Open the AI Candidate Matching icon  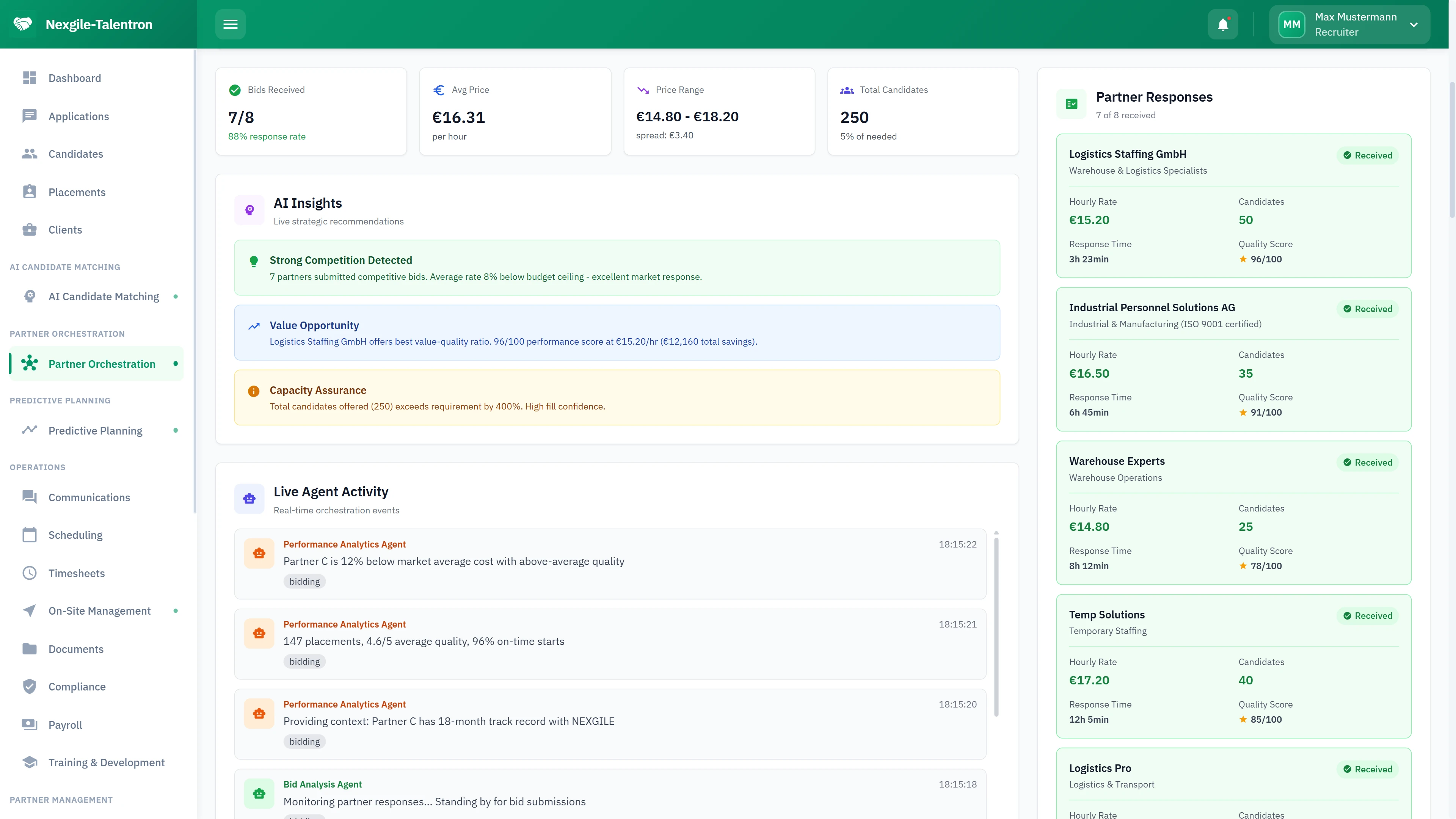point(30,296)
